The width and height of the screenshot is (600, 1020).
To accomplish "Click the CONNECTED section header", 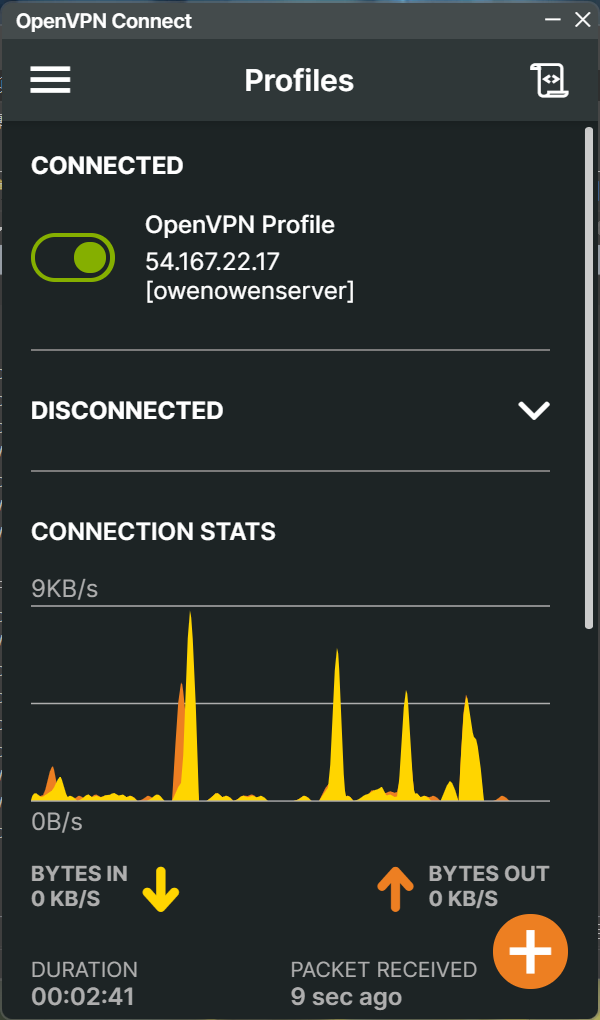I will (x=107, y=166).
